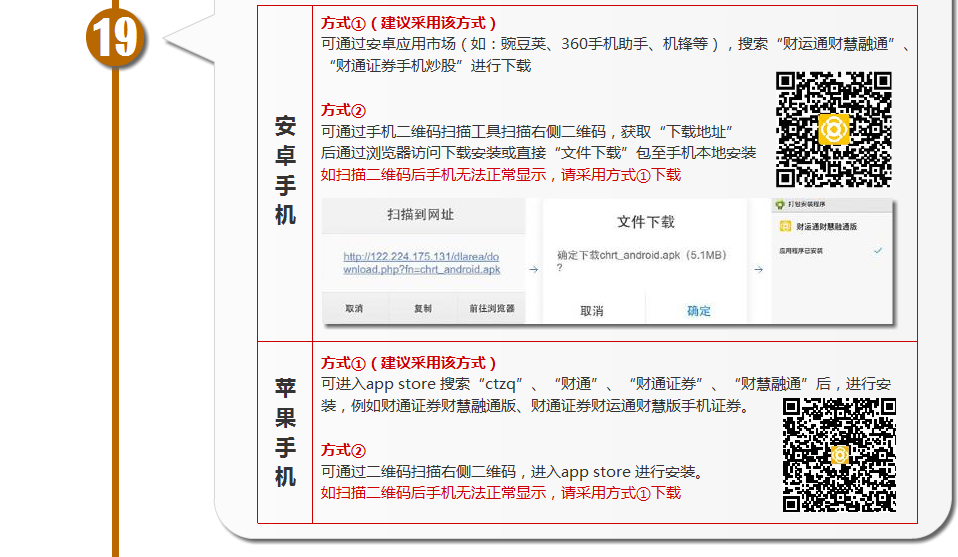Click the line mentioning app store 搜索 “ctzq”
This screenshot has width=958, height=557.
(x=606, y=384)
